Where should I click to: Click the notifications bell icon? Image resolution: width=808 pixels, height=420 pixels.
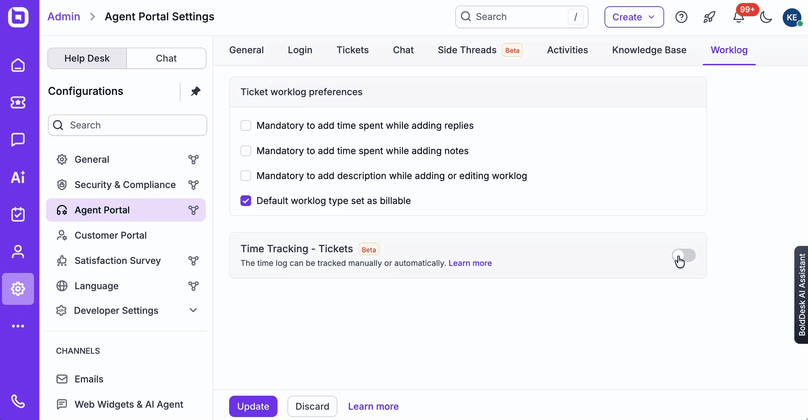[x=738, y=17]
